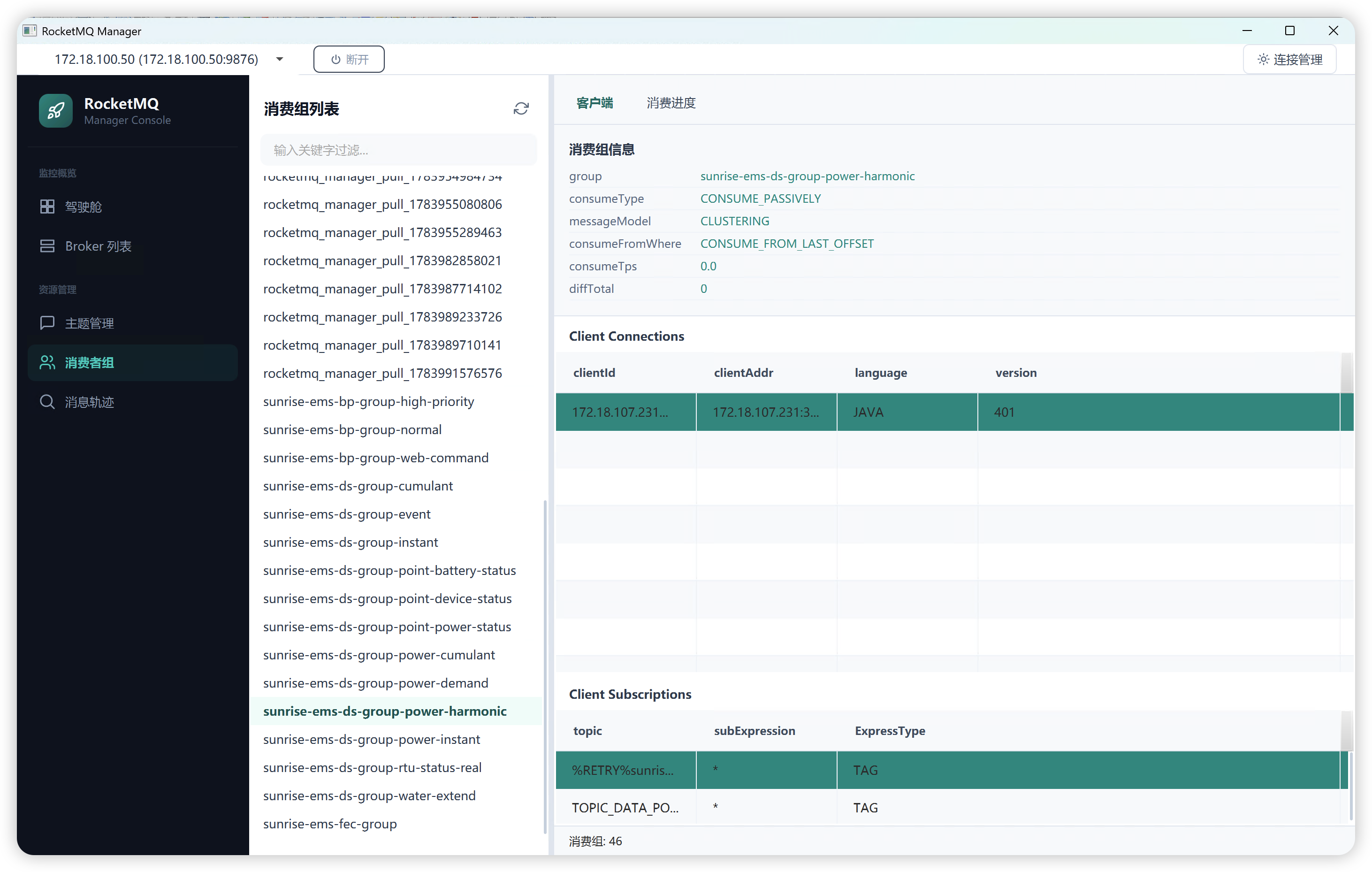The image size is (1372, 872).
Task: Select sunrise-ems-fec-group
Action: tap(396, 824)
